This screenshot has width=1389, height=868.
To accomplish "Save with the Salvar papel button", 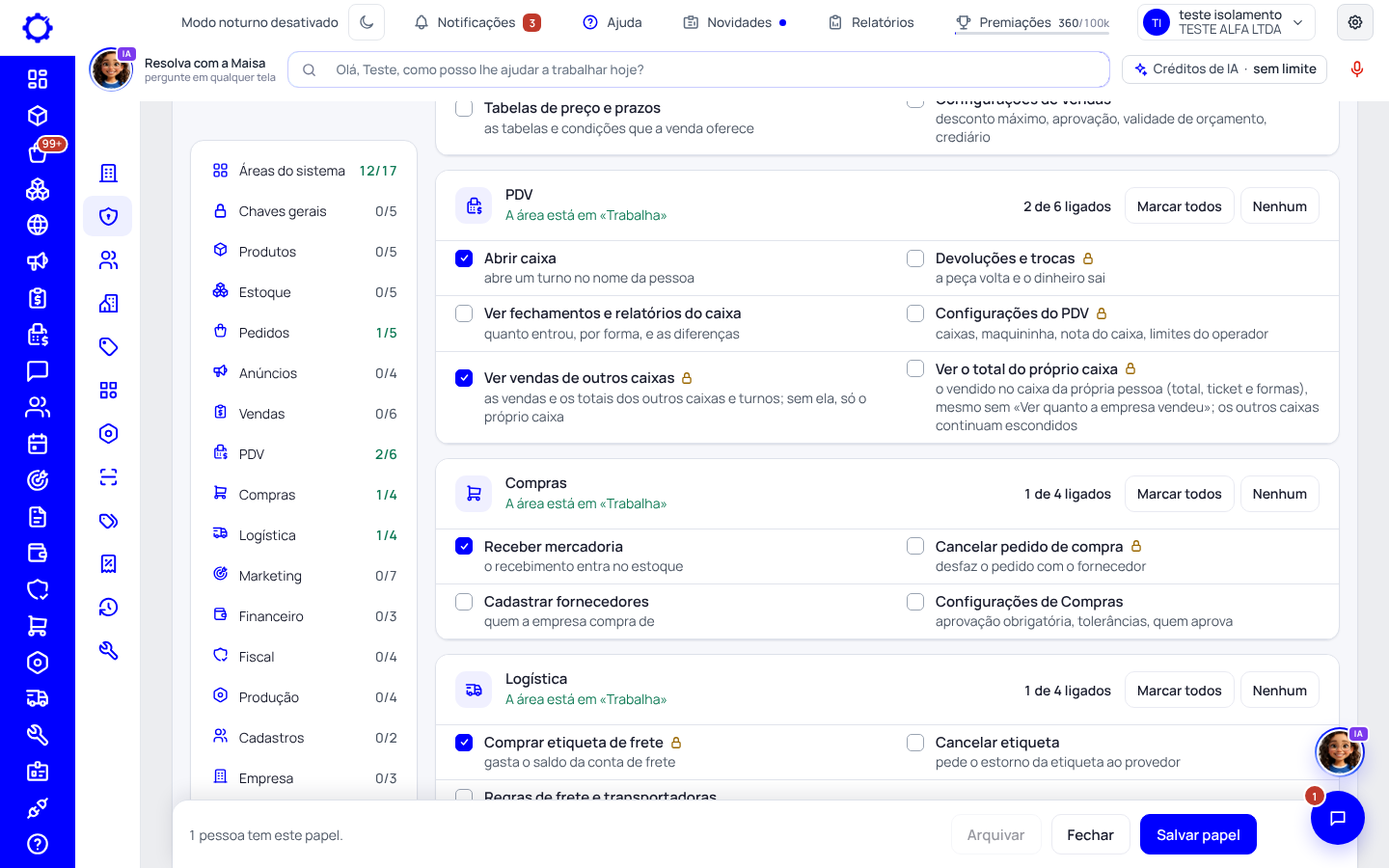I will (1198, 835).
